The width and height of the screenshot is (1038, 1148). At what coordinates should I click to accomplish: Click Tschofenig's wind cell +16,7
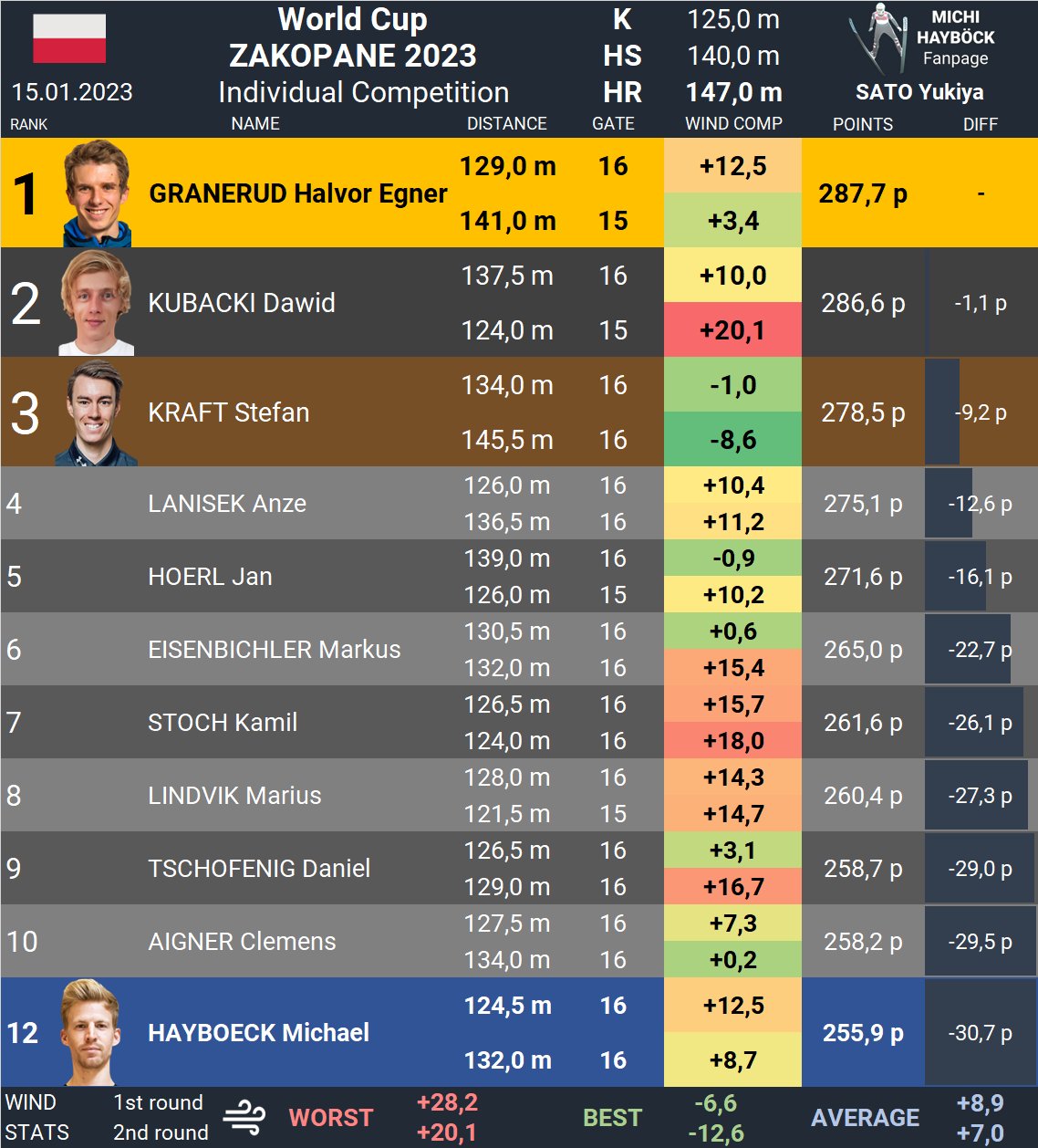(733, 886)
